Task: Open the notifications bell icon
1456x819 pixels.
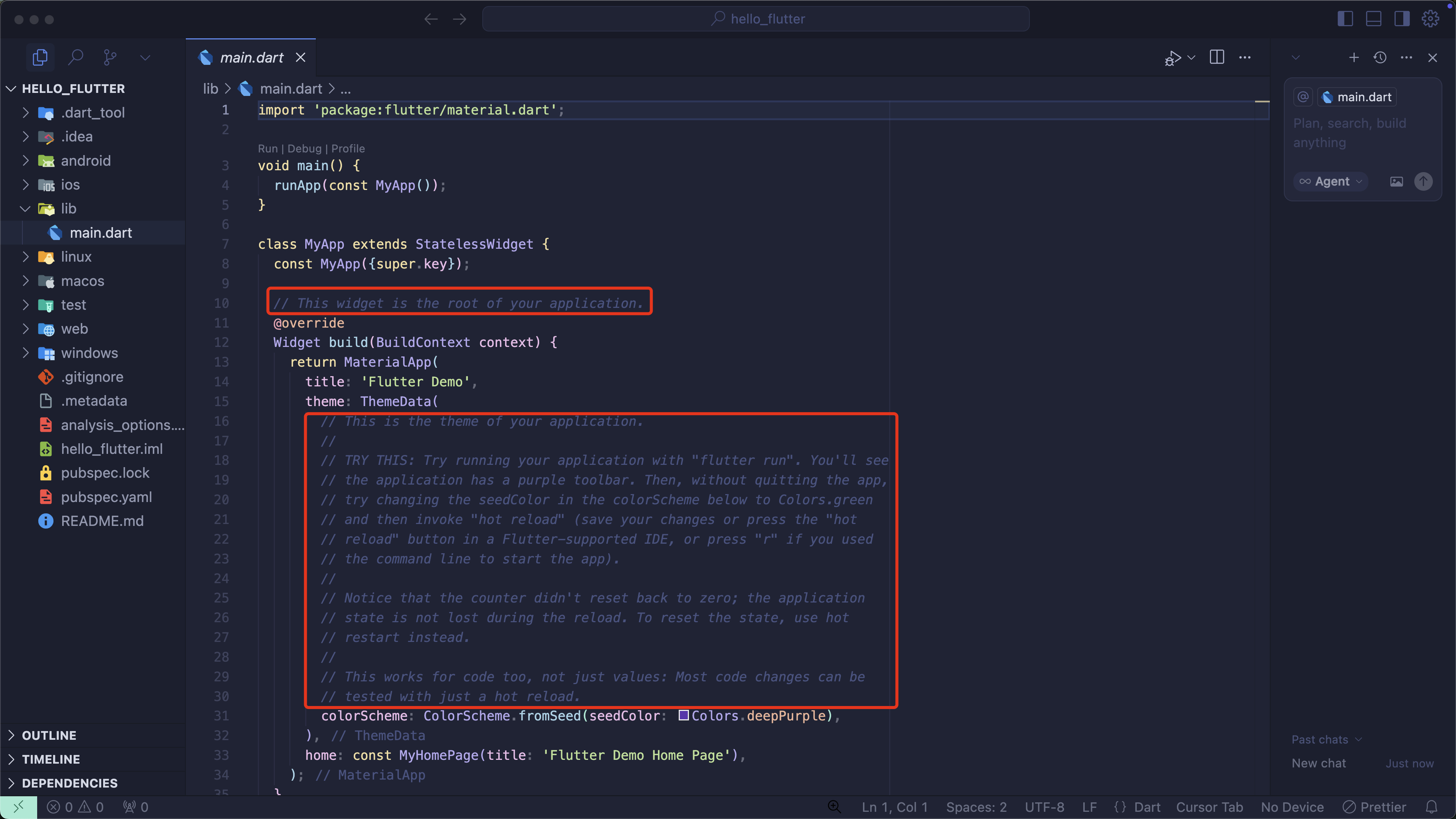Action: pos(1431,806)
